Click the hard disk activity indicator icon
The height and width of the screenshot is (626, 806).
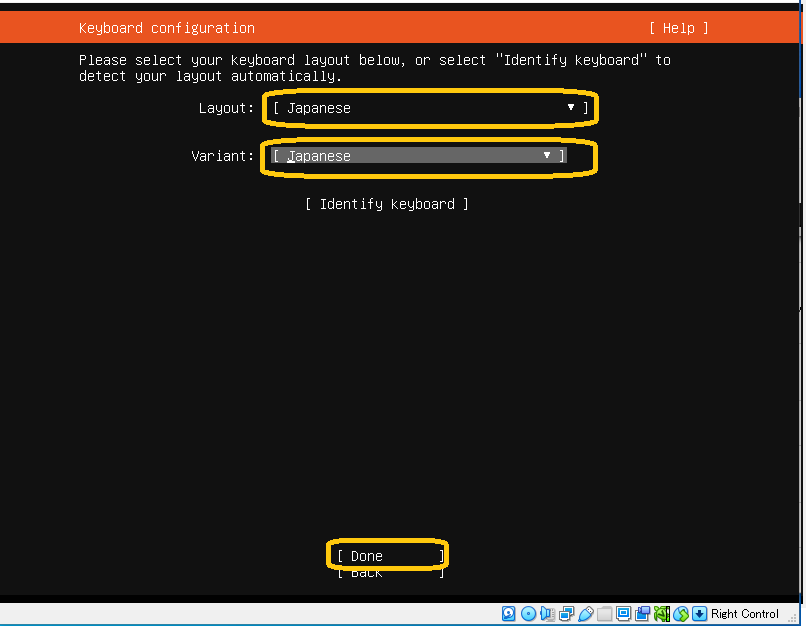(x=509, y=614)
